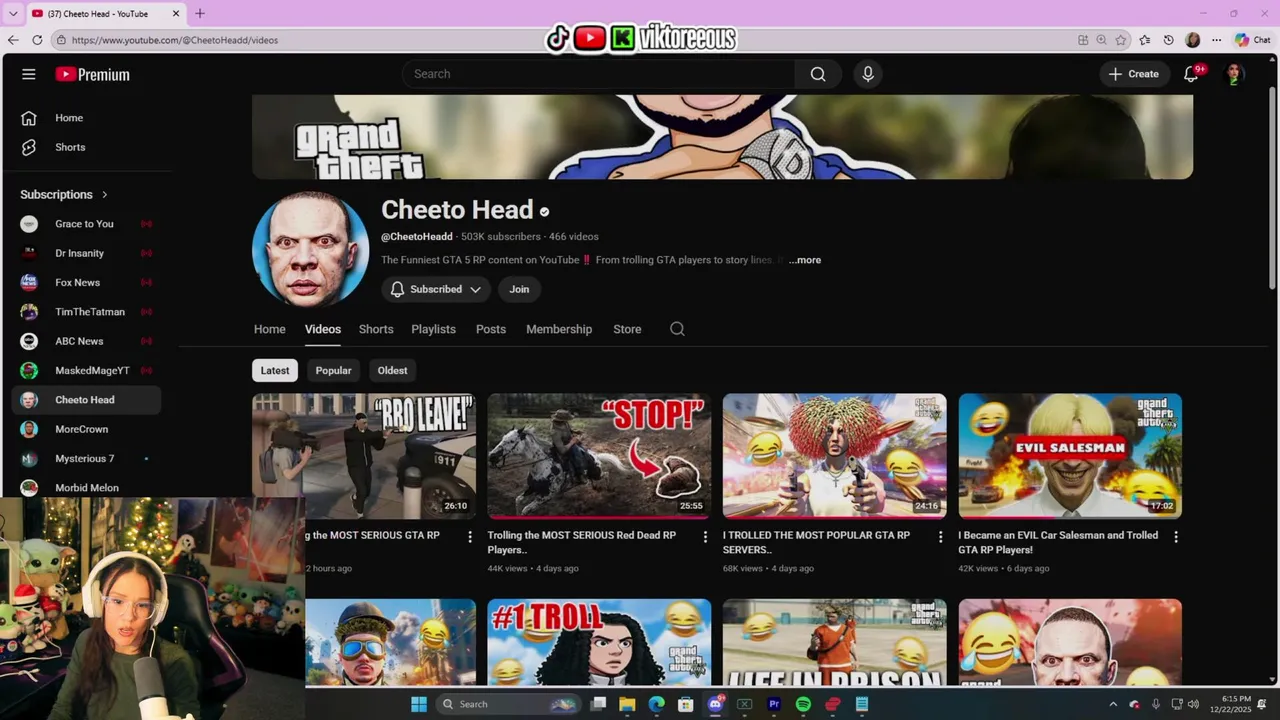
Task: Open a new browser tab
Action: click(200, 14)
